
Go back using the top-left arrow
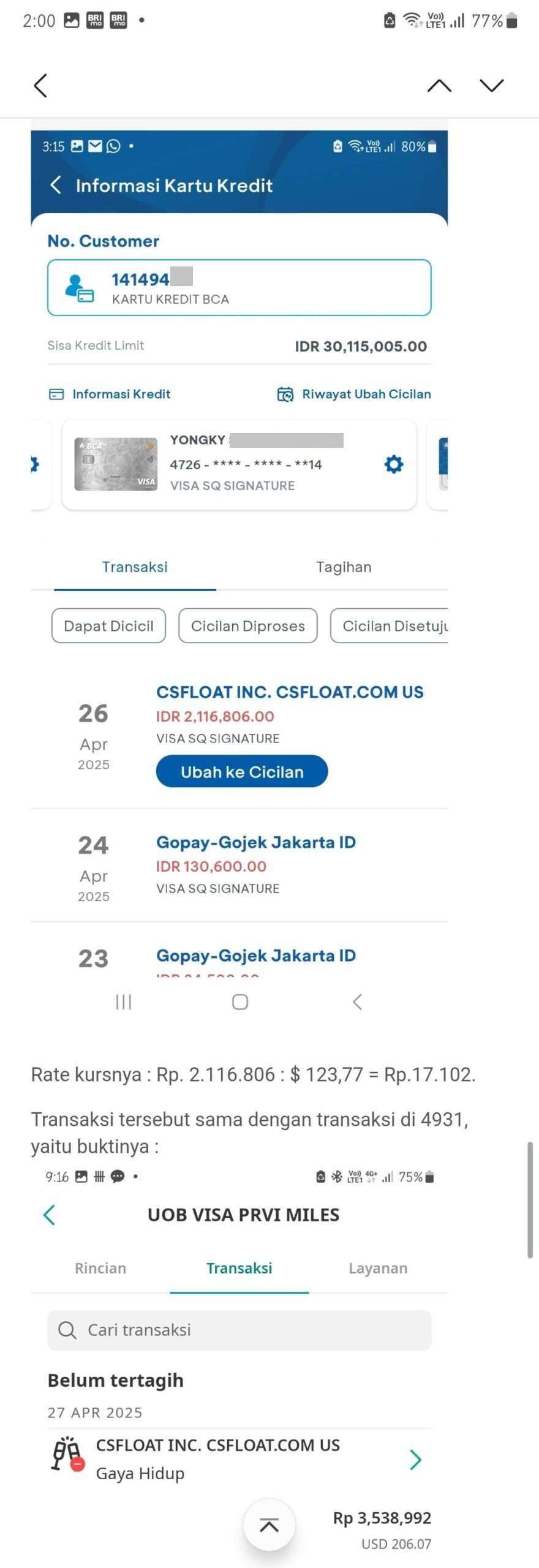click(40, 85)
